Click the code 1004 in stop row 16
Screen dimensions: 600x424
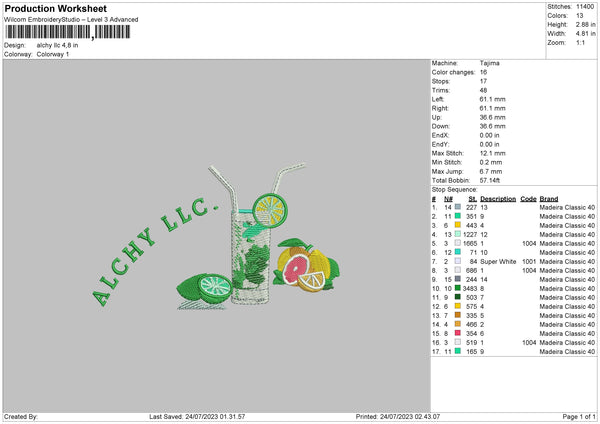(529, 342)
